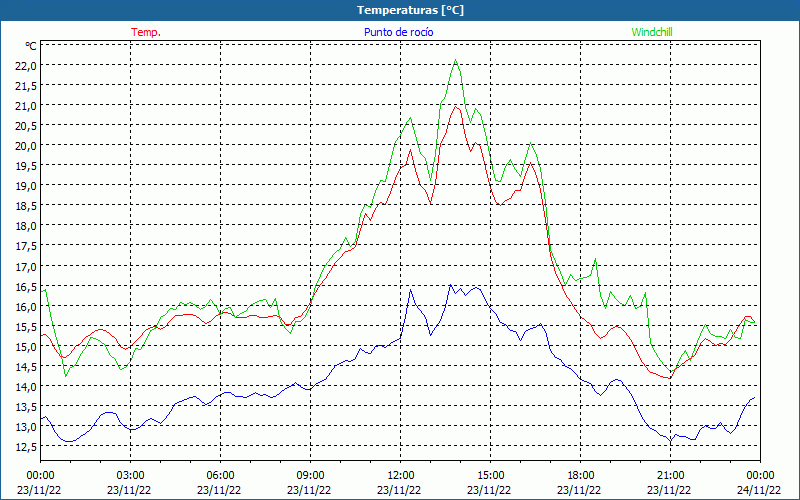Image resolution: width=800 pixels, height=500 pixels.
Task: Click the 20,0 y-axis value
Action: (x=26, y=145)
